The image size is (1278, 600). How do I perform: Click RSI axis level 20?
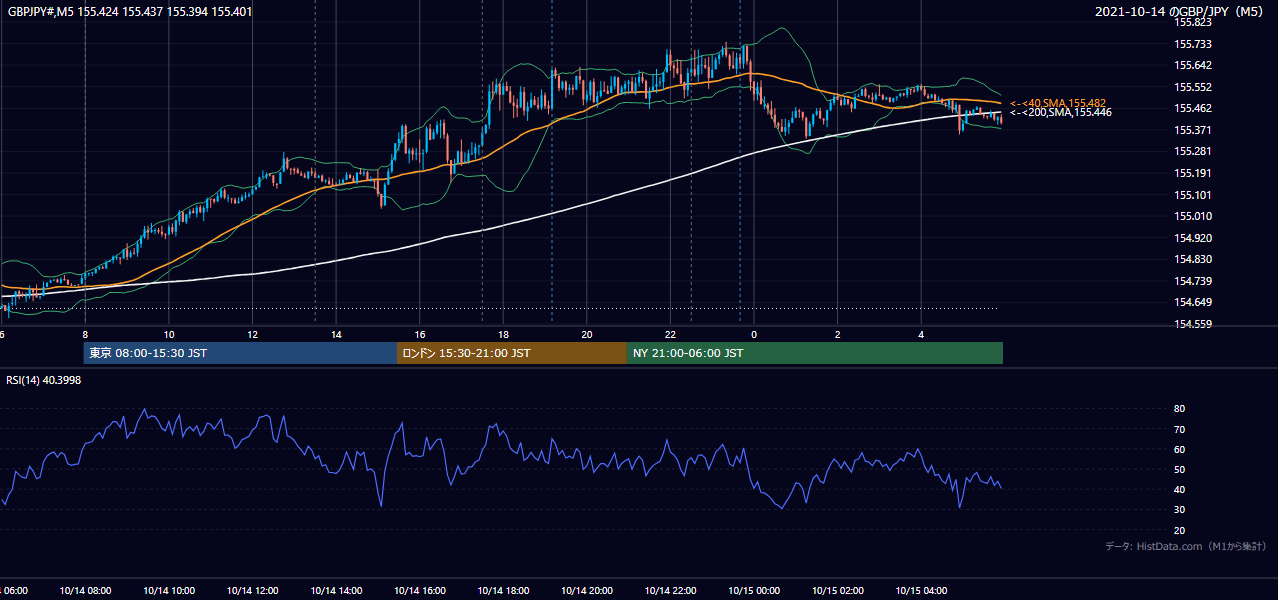pos(1179,530)
